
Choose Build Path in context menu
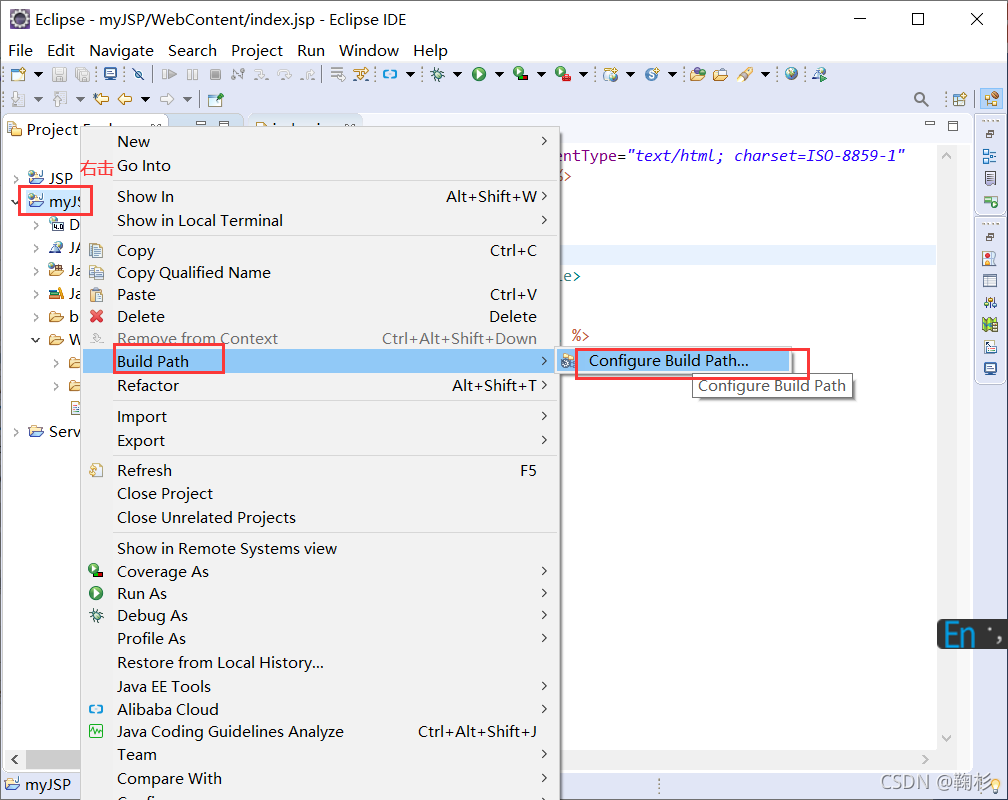320,361
